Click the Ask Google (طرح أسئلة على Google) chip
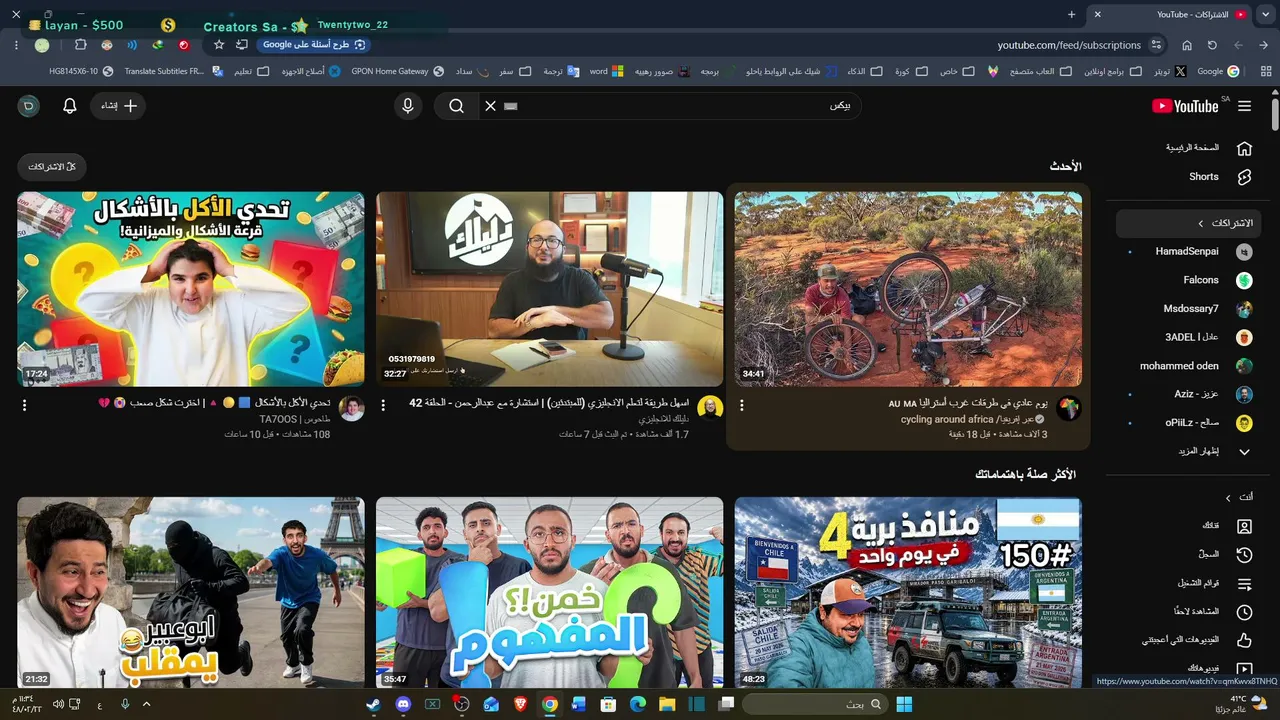 point(315,45)
